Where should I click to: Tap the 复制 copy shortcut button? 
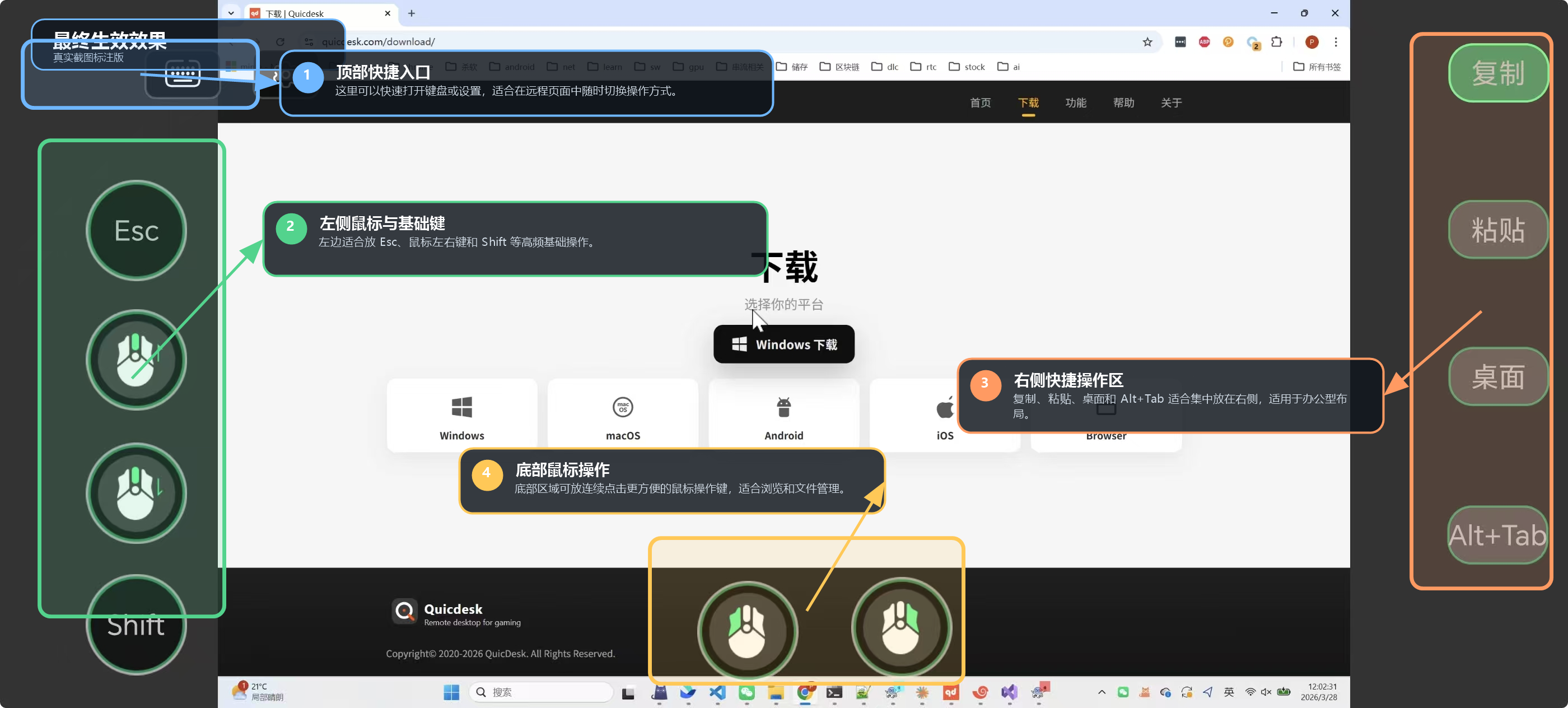[1498, 73]
